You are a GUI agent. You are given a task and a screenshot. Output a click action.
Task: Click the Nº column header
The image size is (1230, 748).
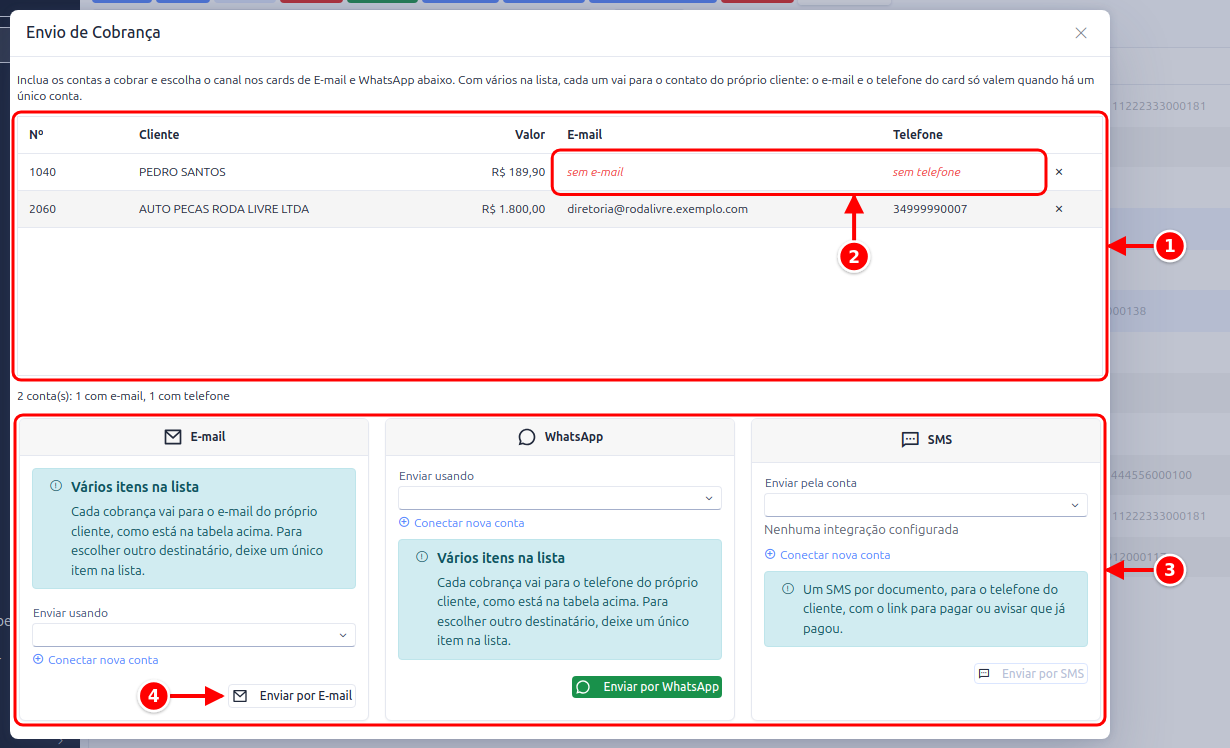36,135
